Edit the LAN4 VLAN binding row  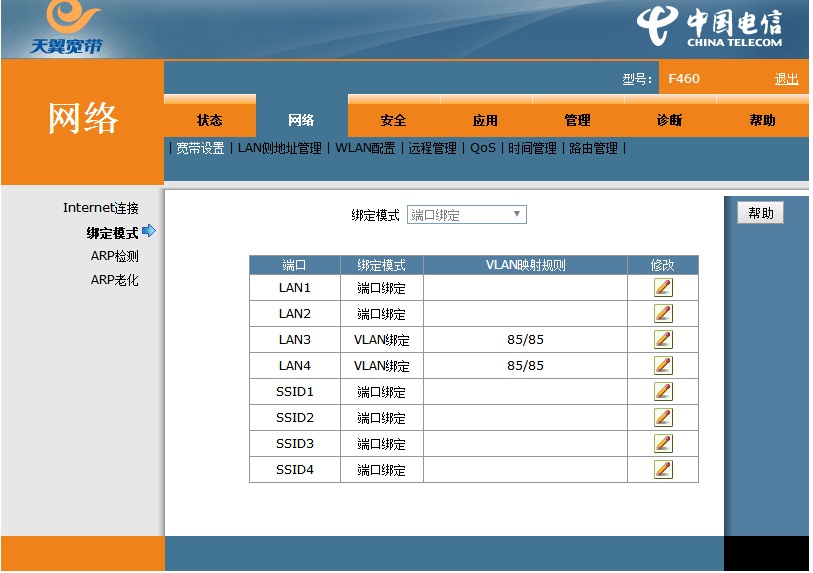coord(662,365)
